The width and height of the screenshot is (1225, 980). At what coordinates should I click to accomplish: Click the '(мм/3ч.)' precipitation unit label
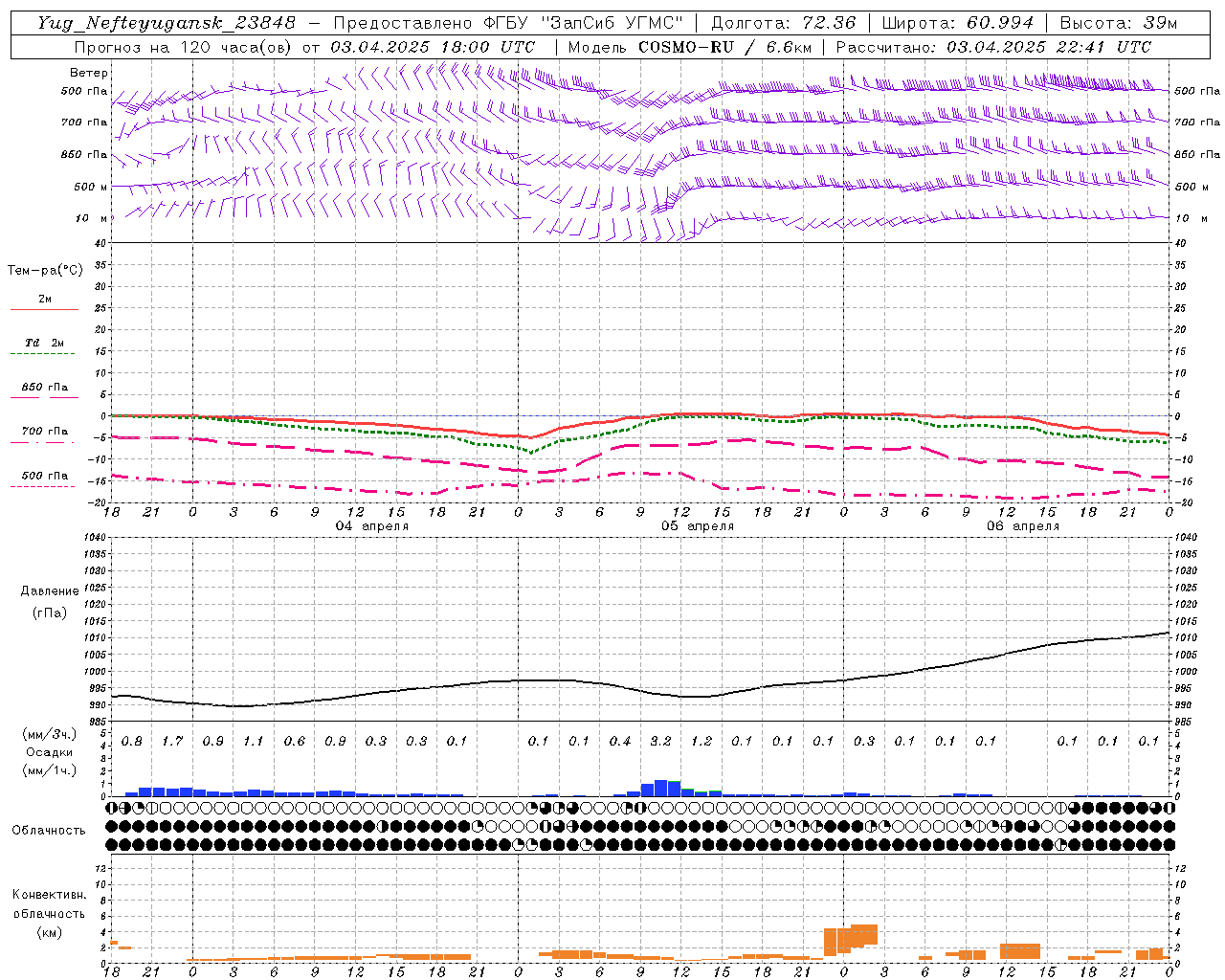coord(49,735)
